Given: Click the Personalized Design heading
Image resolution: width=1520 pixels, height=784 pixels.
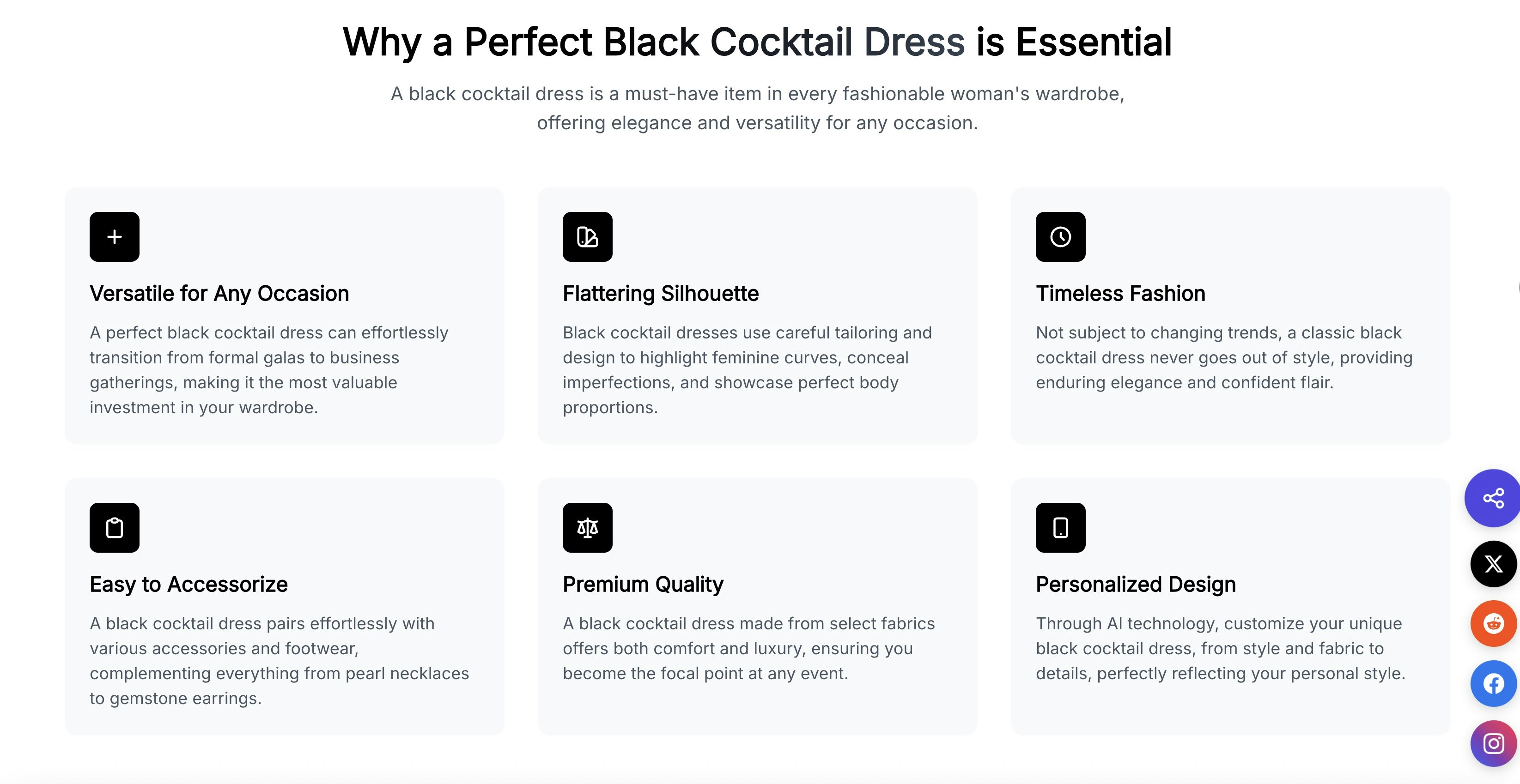Looking at the screenshot, I should pos(1136,584).
